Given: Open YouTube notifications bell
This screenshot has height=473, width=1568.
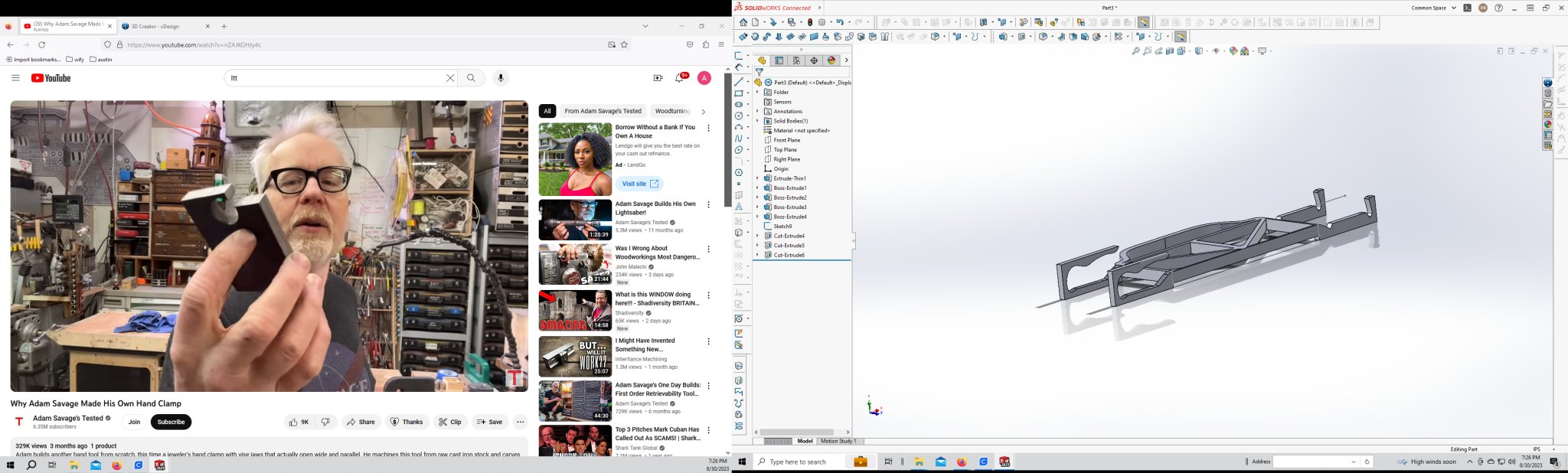Looking at the screenshot, I should [x=678, y=78].
